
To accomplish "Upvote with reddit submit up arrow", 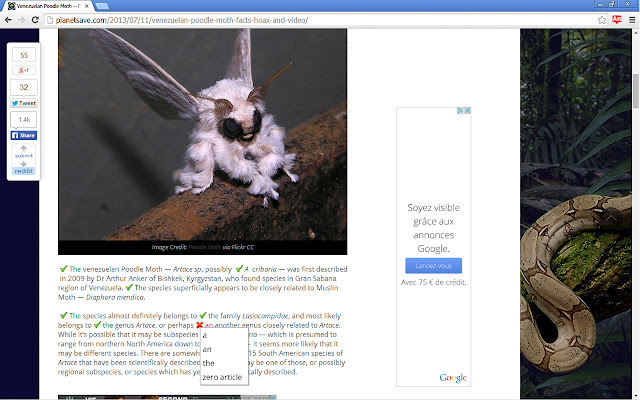I will pyautogui.click(x=24, y=149).
